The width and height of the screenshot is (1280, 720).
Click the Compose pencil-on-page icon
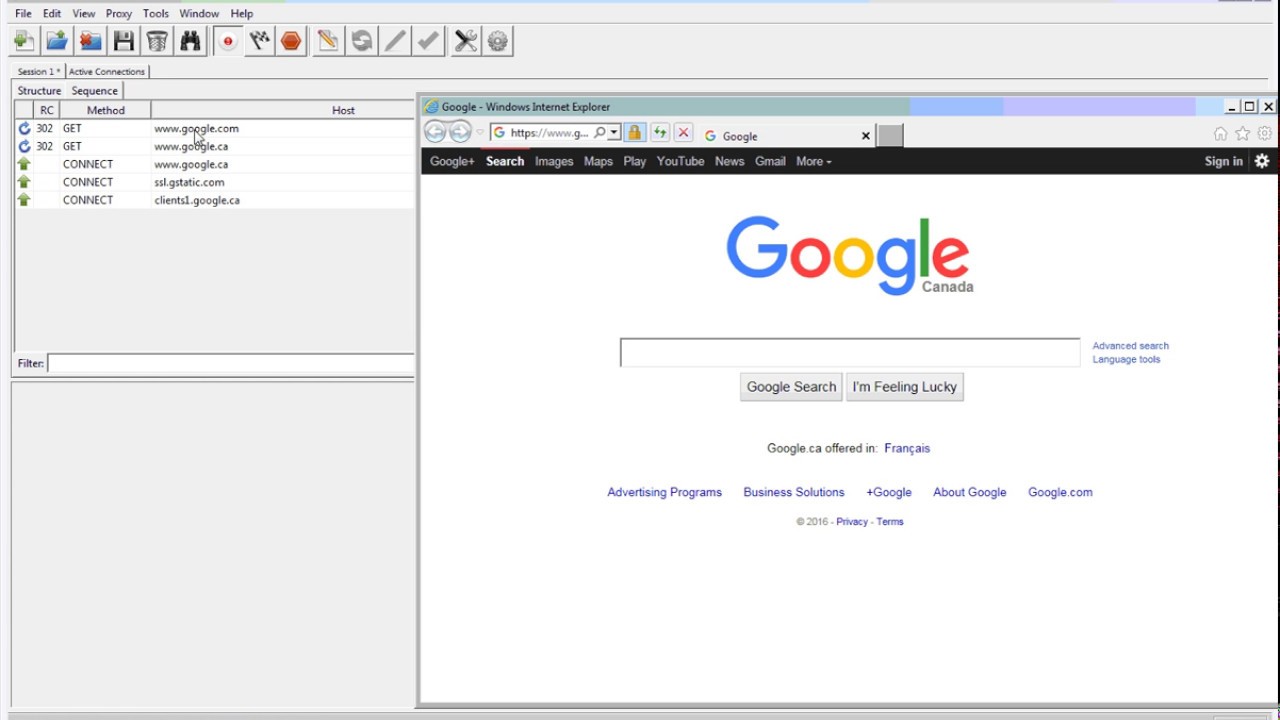pyautogui.click(x=327, y=41)
